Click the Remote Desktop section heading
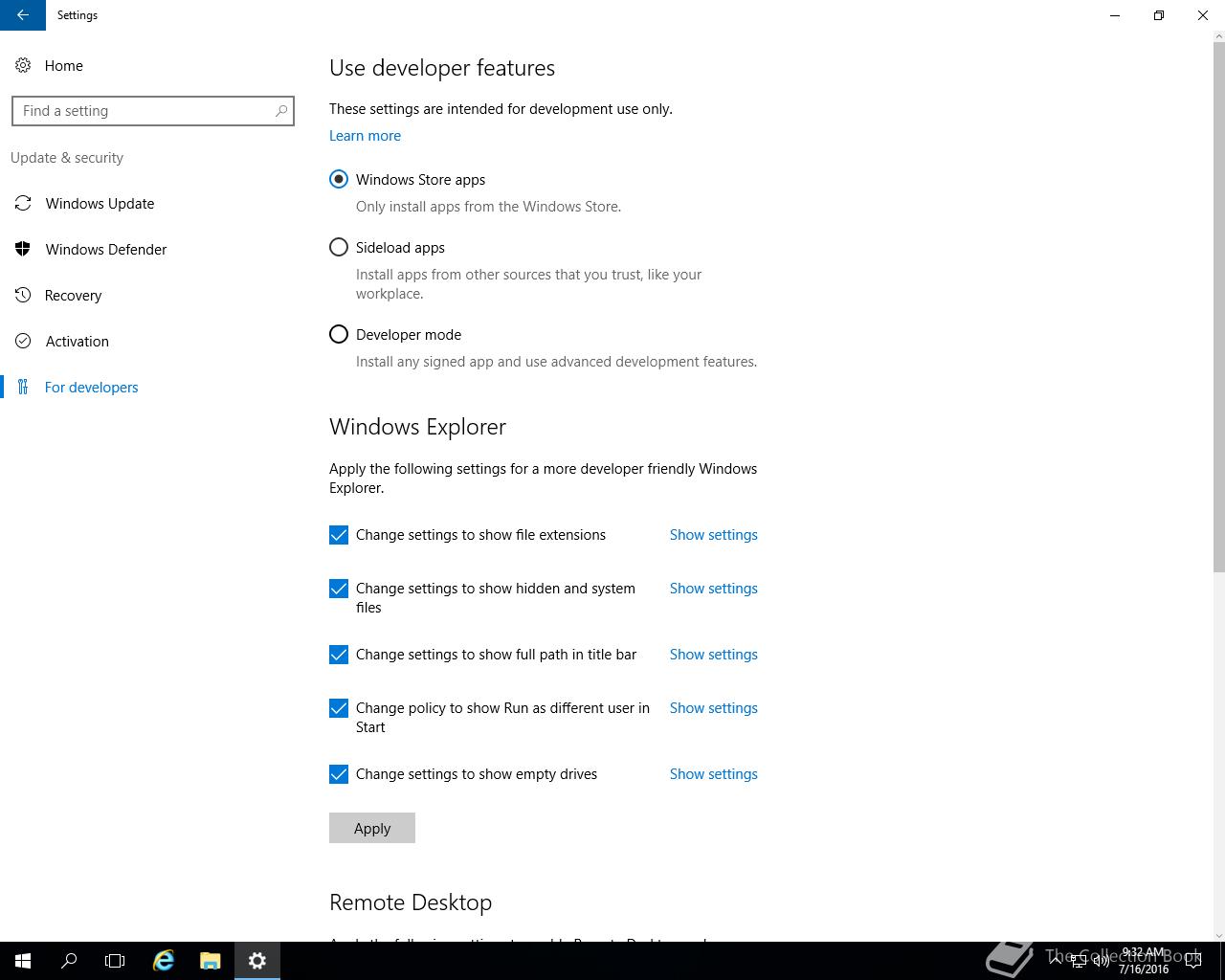 tap(411, 902)
